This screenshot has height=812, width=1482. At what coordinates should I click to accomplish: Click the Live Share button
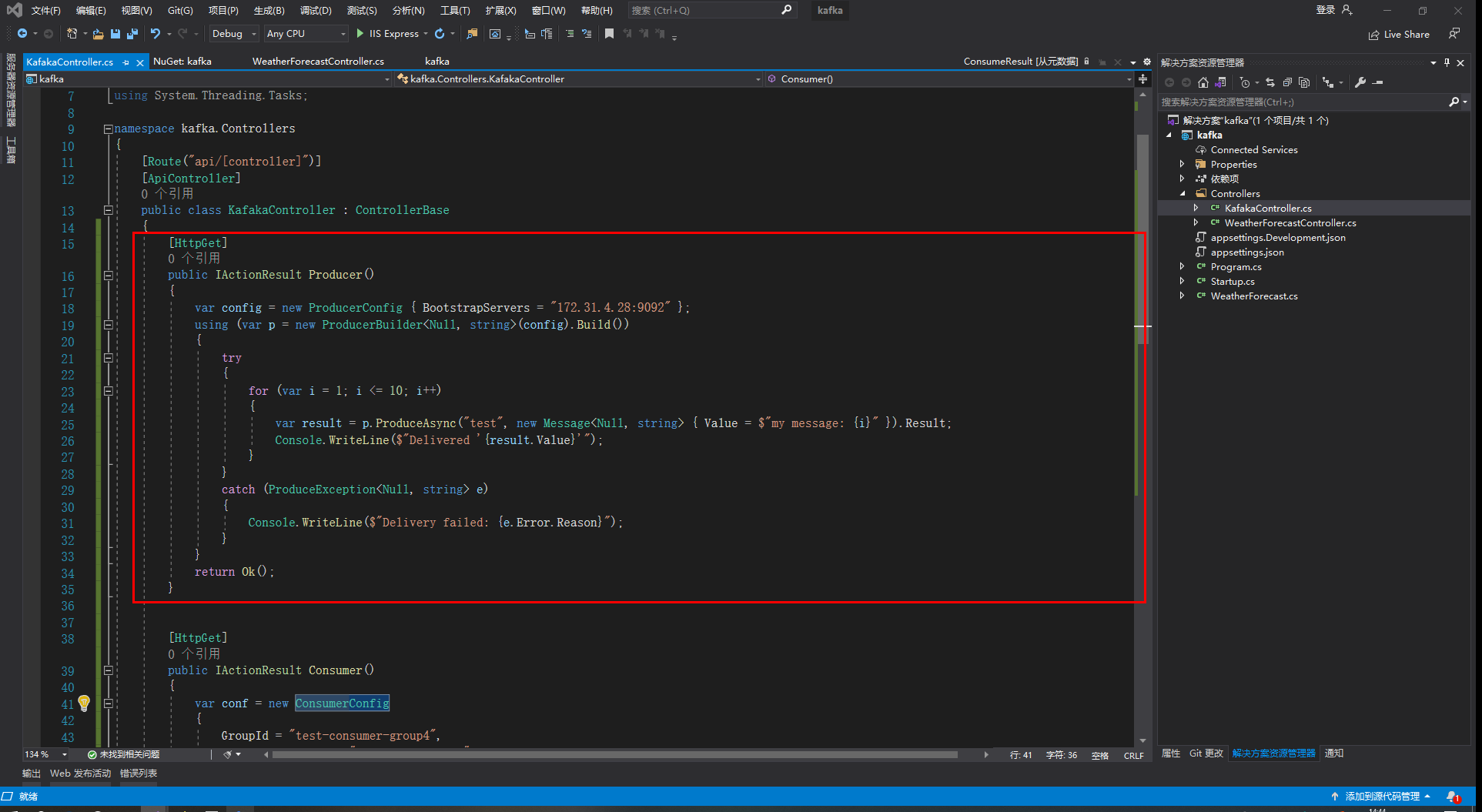[x=1399, y=34]
